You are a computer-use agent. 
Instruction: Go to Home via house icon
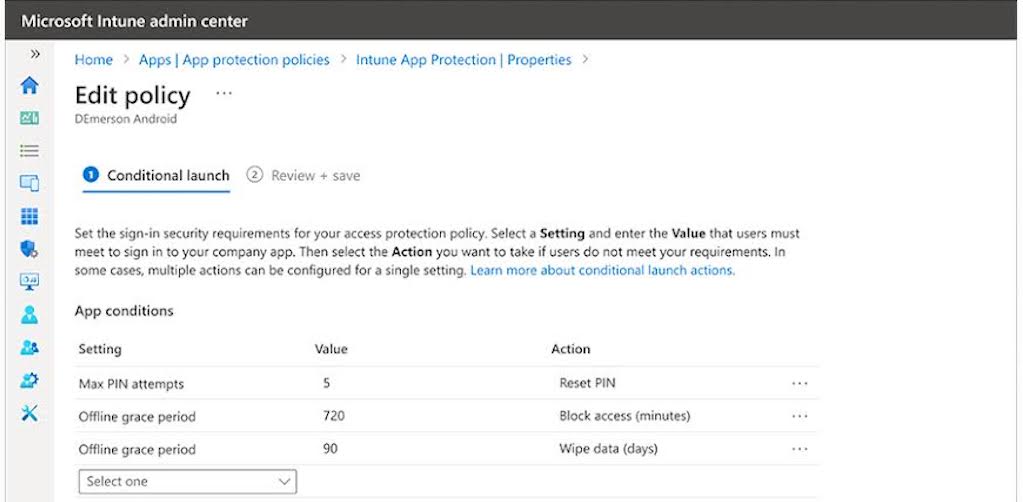29,85
